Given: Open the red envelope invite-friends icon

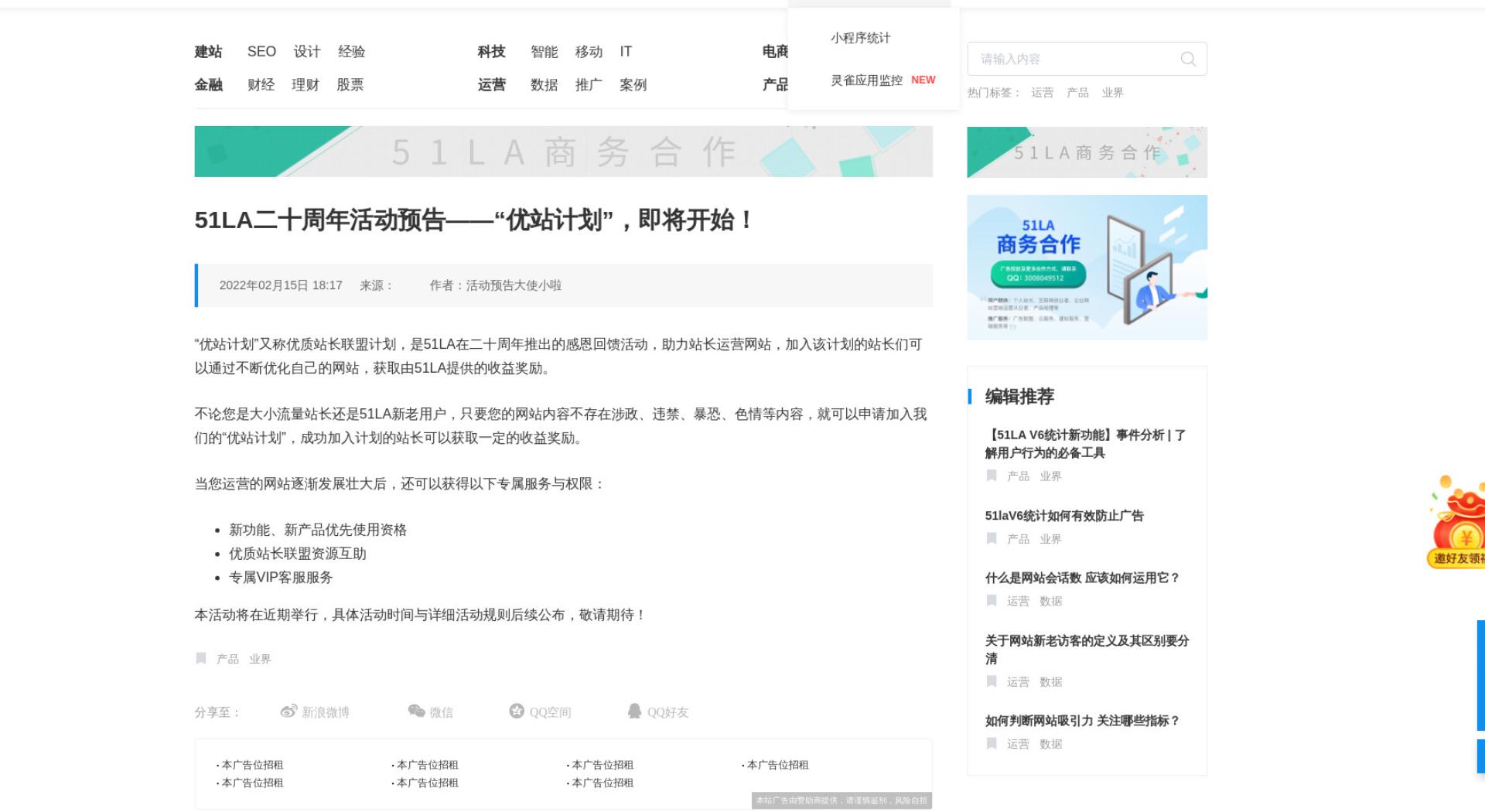Looking at the screenshot, I should click(x=1456, y=523).
